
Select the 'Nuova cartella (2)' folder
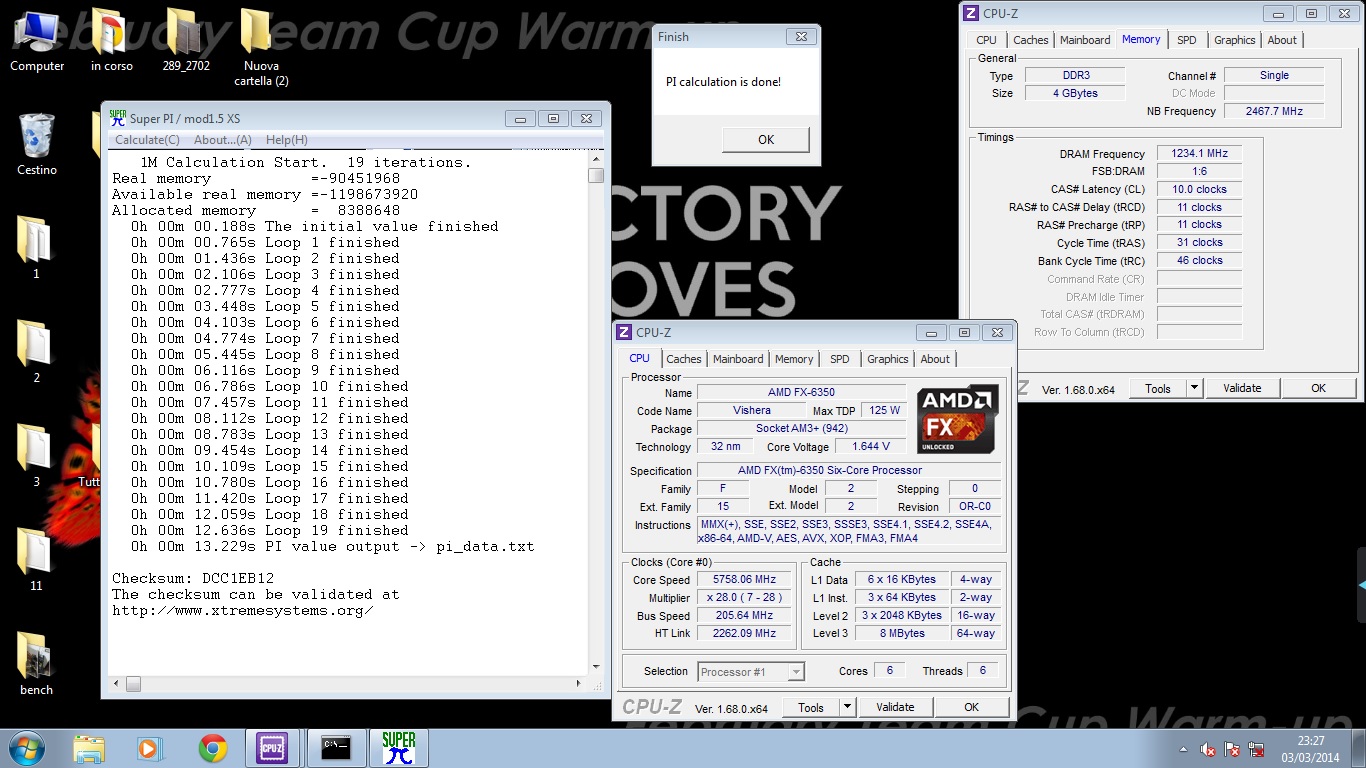(x=261, y=48)
